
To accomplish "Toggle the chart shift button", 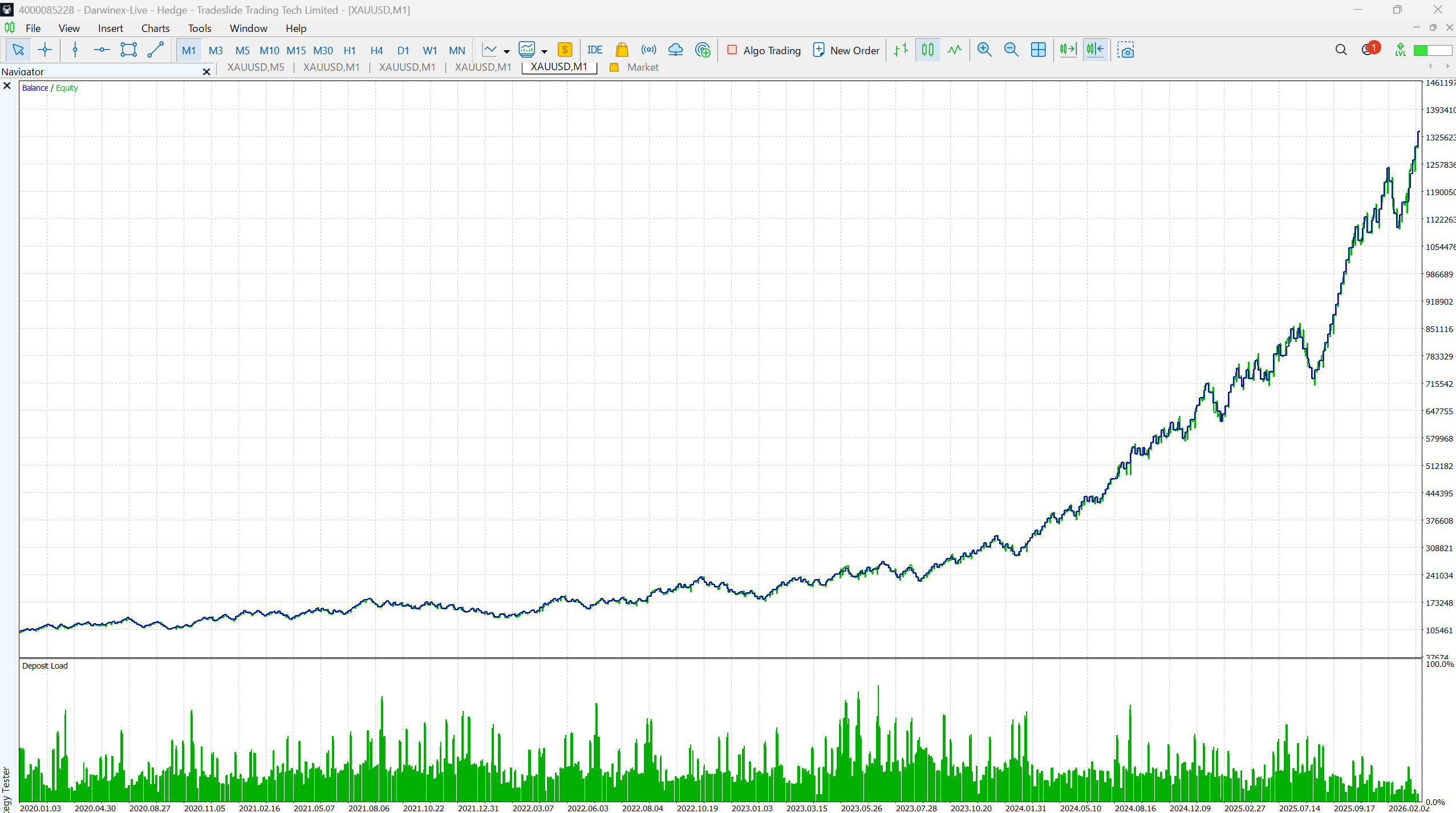I will (x=1096, y=50).
